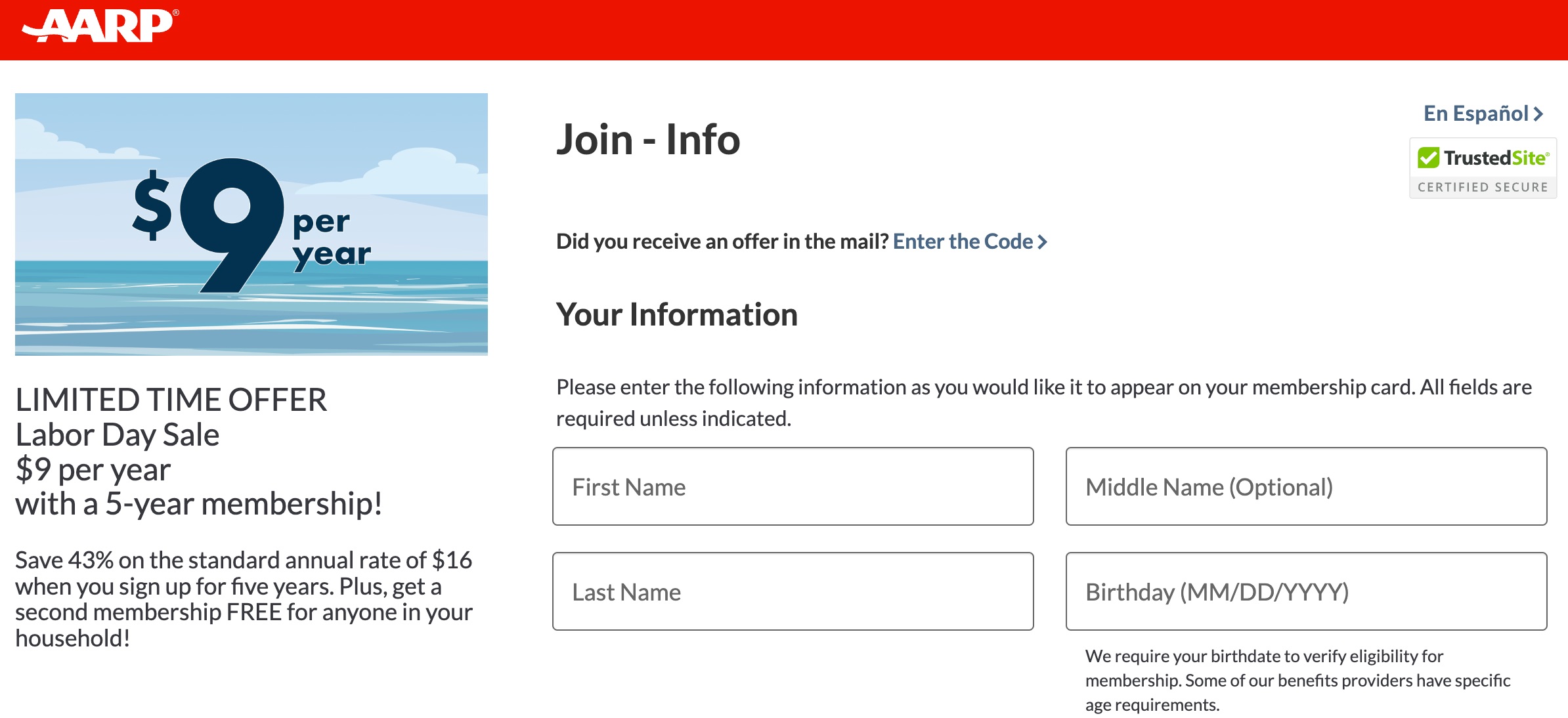Image resolution: width=1568 pixels, height=718 pixels.
Task: Click the Your Information section heading
Action: (x=677, y=314)
